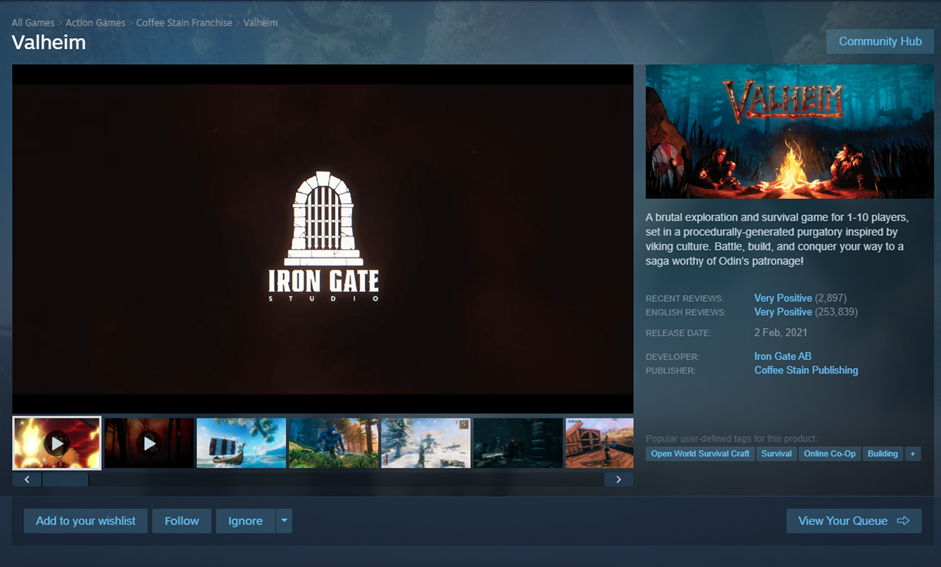941x567 pixels.
Task: Follow the game Valheim
Action: pos(182,521)
